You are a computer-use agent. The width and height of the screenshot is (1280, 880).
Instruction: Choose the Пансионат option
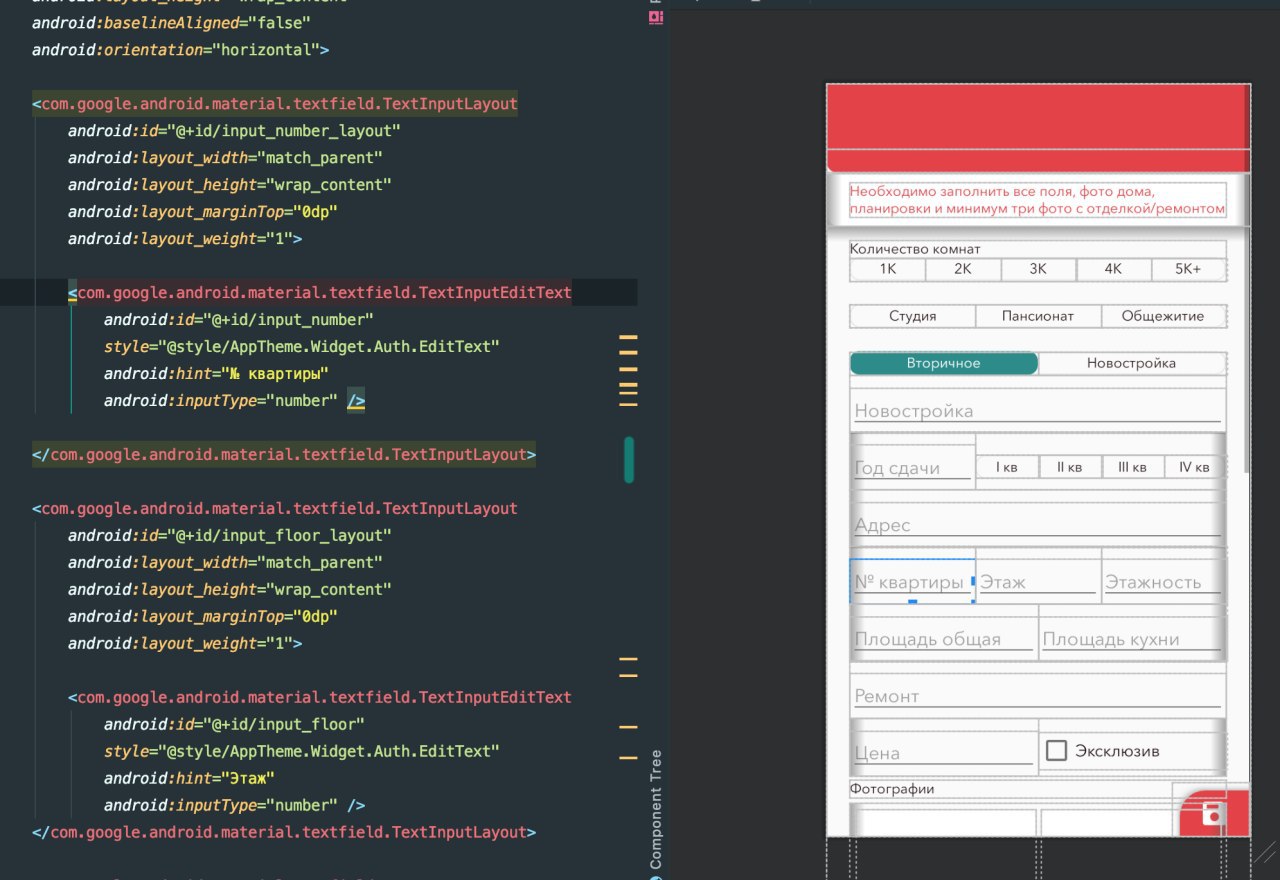1038,316
